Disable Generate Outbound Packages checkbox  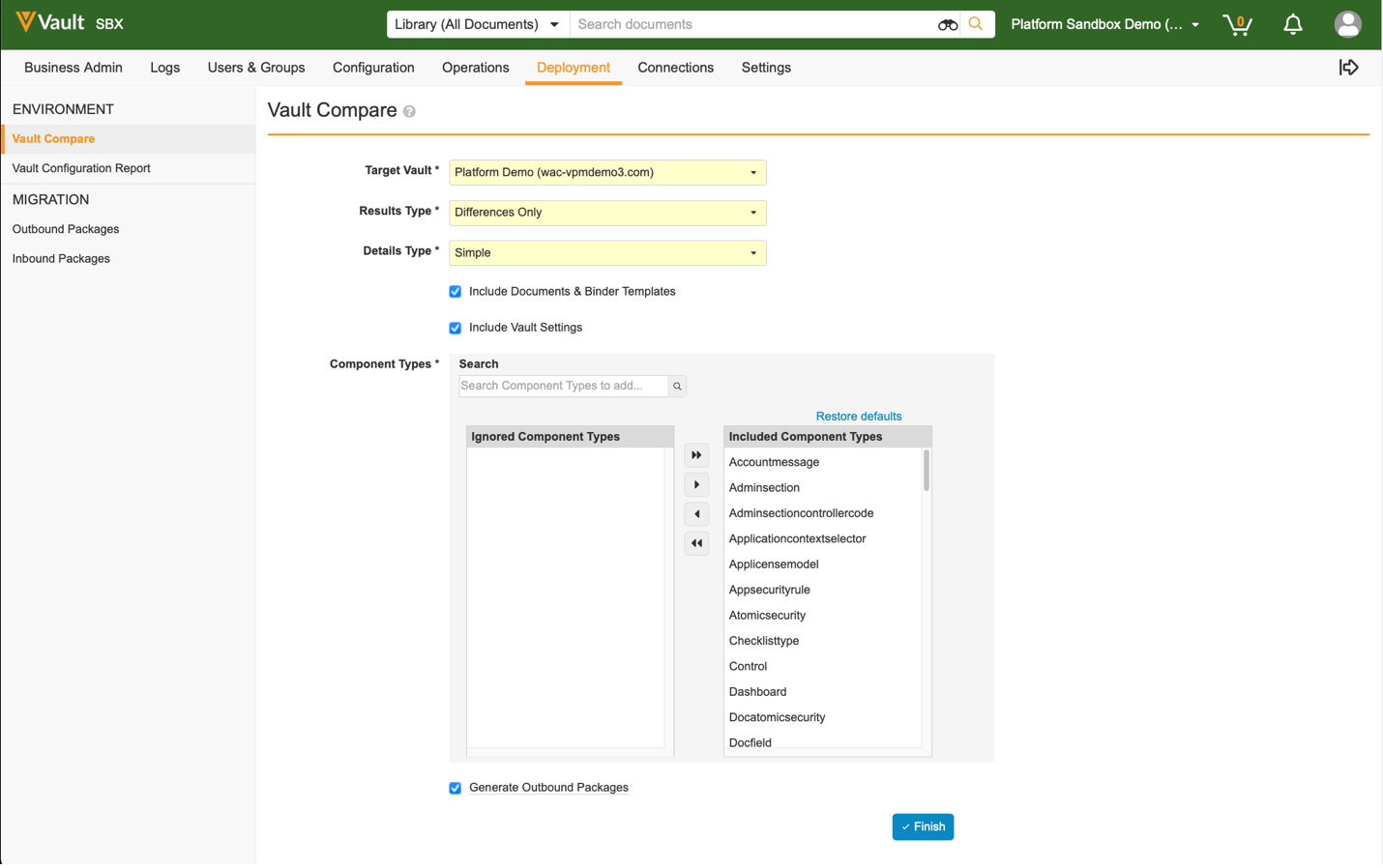(x=456, y=789)
